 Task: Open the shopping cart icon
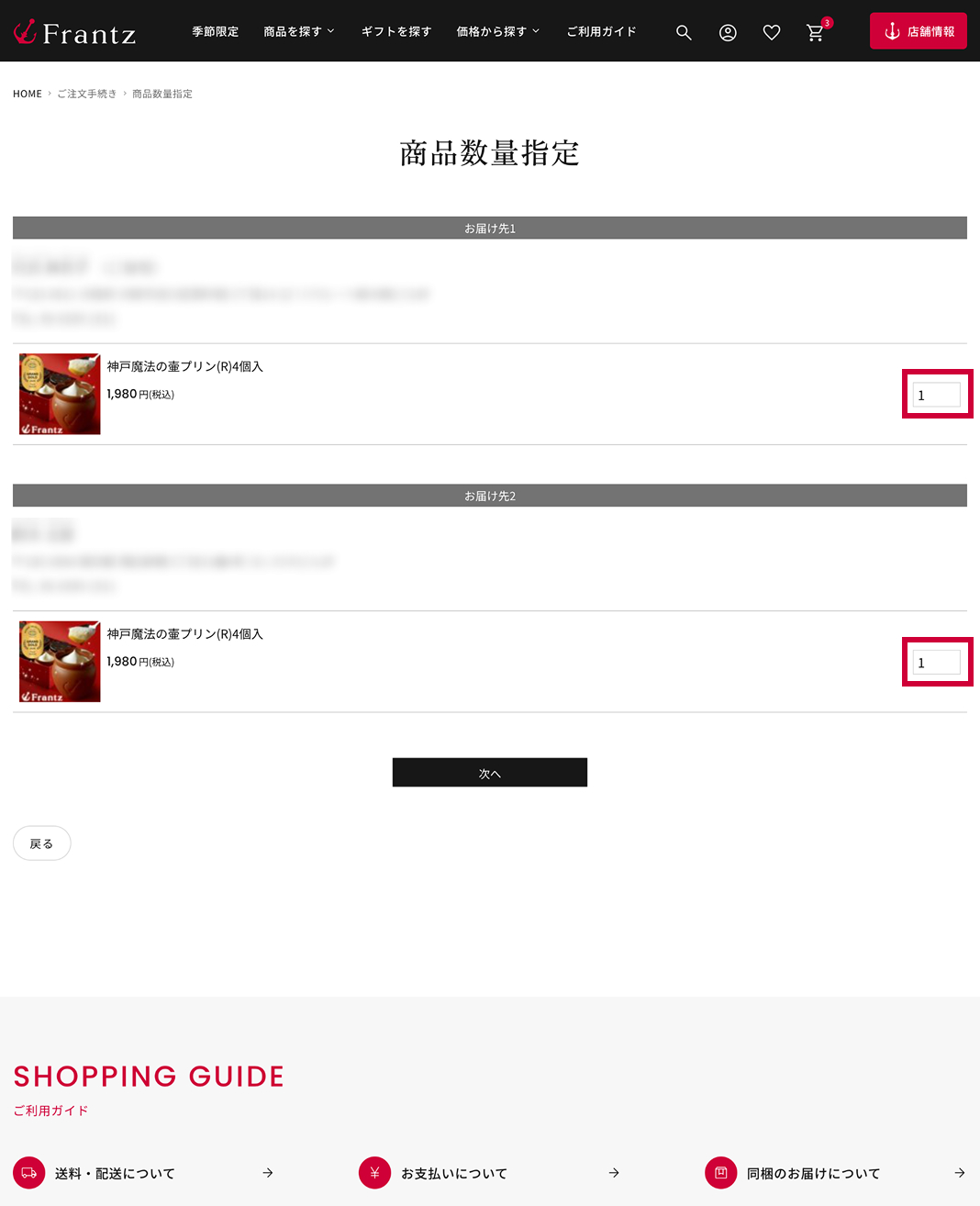815,33
